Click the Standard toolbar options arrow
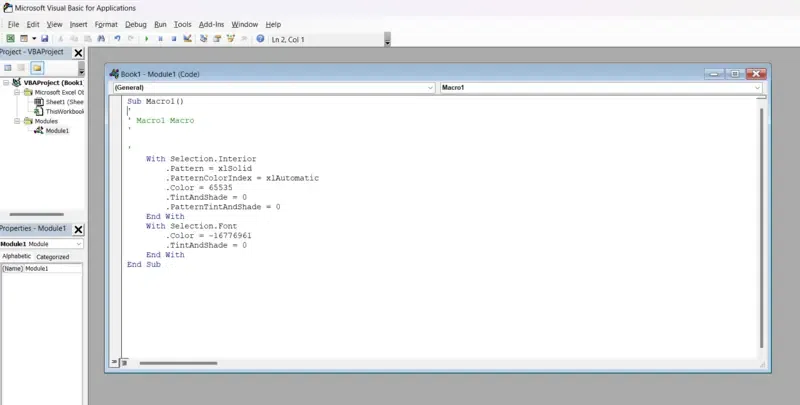Image resolution: width=800 pixels, height=405 pixels. pos(387,40)
